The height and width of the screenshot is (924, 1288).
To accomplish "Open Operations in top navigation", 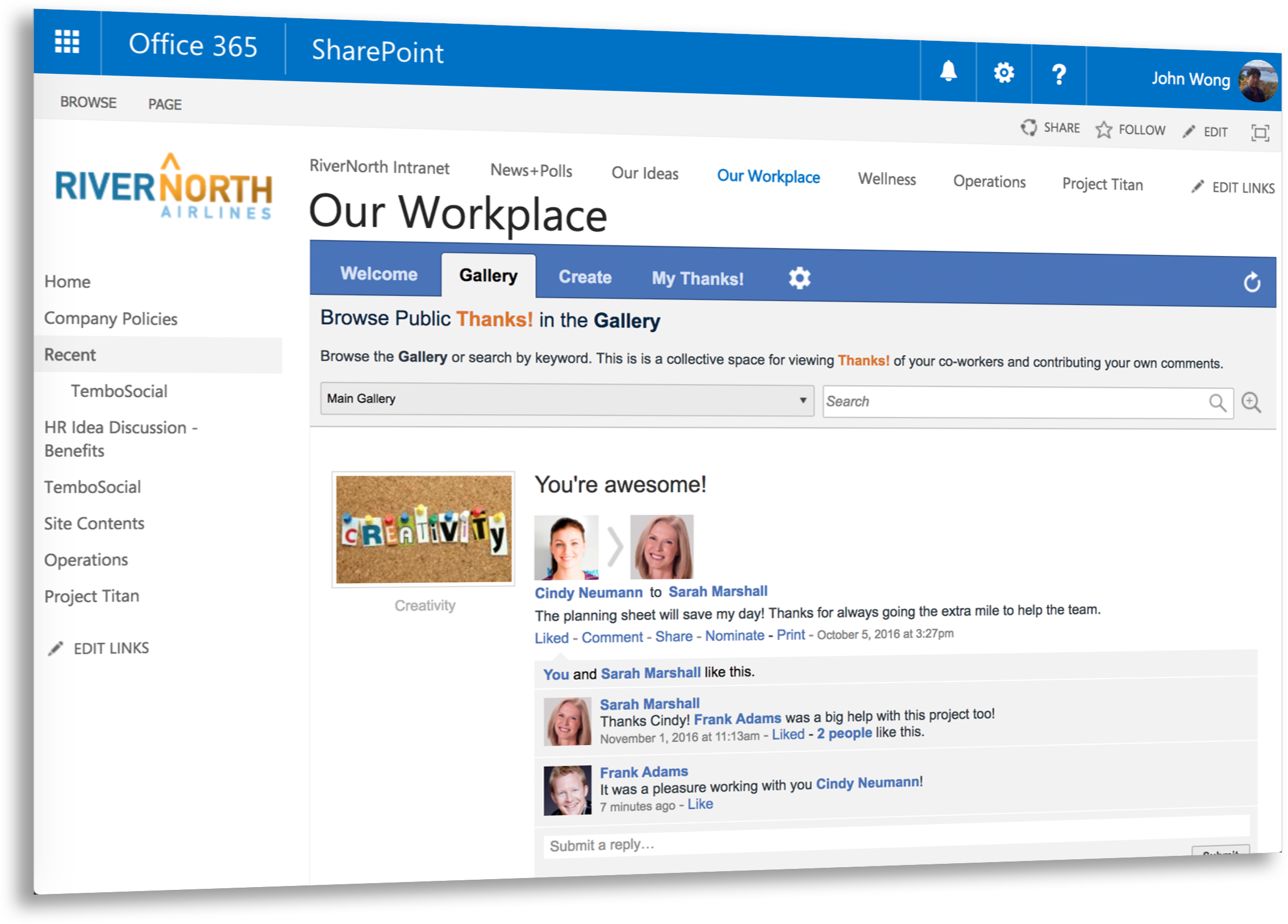I will click(989, 181).
